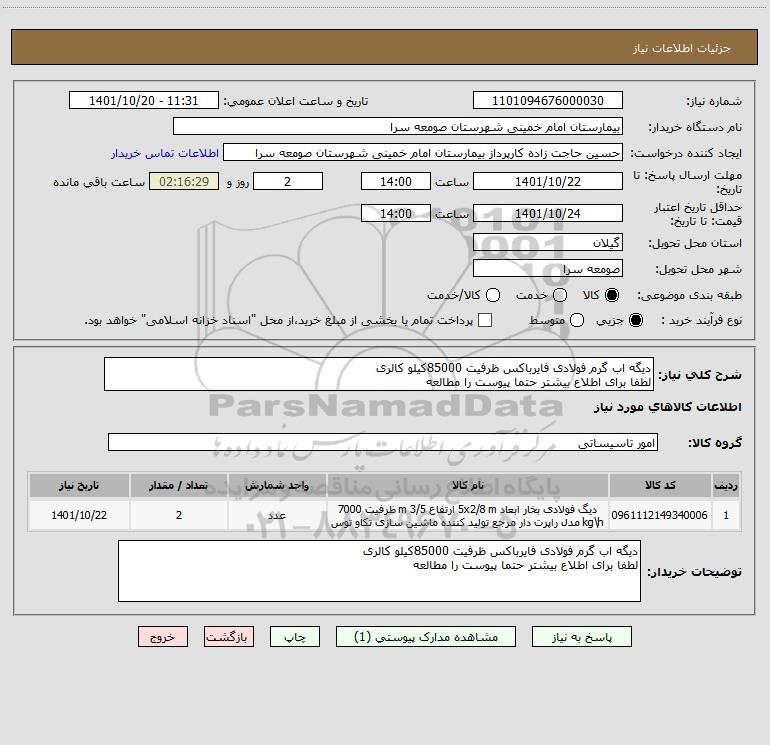Click the اطلاعات کالاهای مورد نیاز heading
The width and height of the screenshot is (770, 745).
tap(667, 407)
